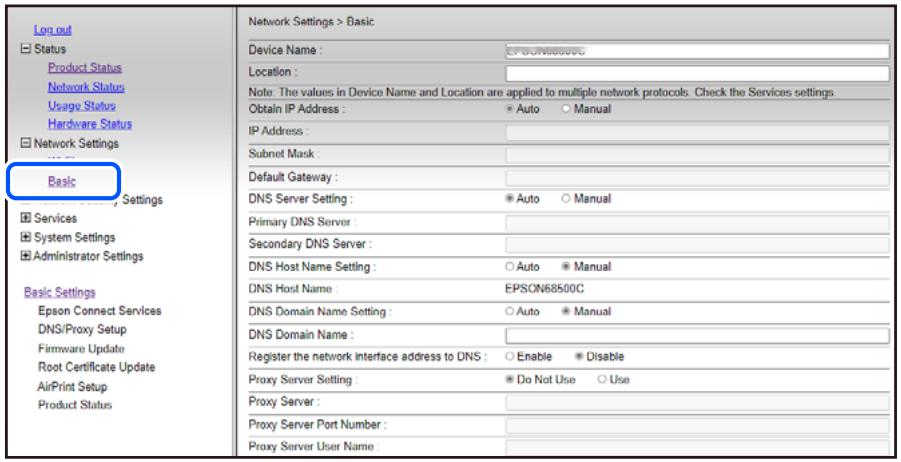Click the Location input field

pos(697,73)
